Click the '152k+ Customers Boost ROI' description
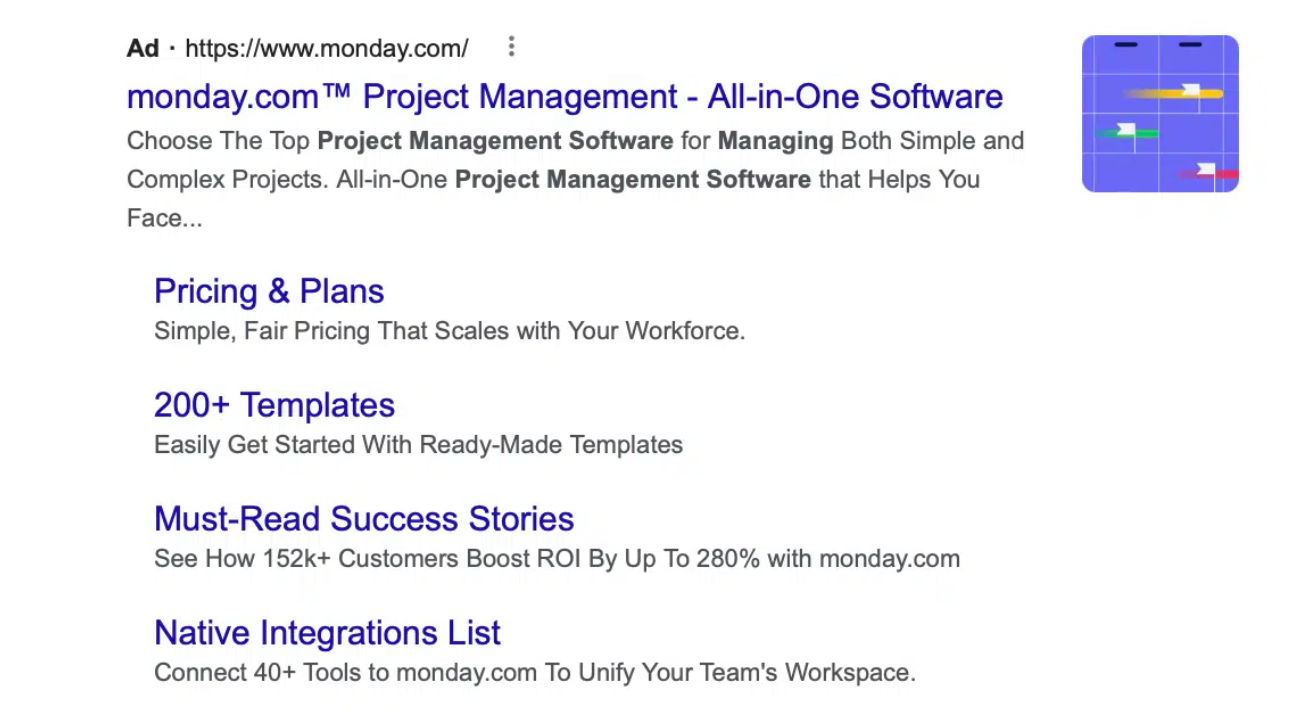This screenshot has height=710, width=1311. (556, 559)
